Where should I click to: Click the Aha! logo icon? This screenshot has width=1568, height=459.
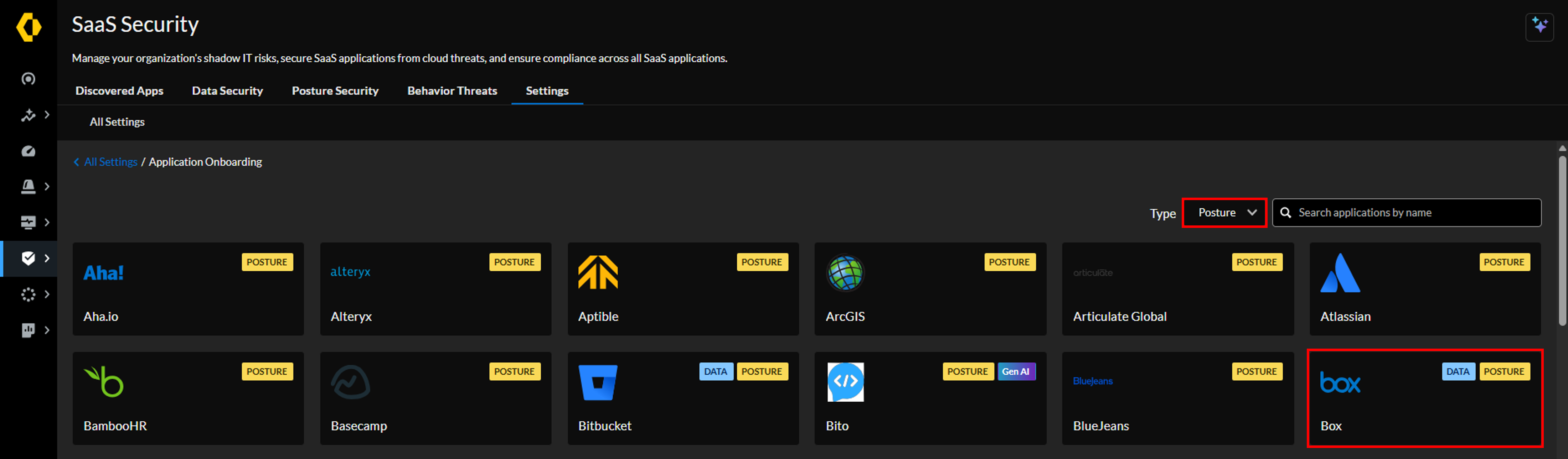103,273
